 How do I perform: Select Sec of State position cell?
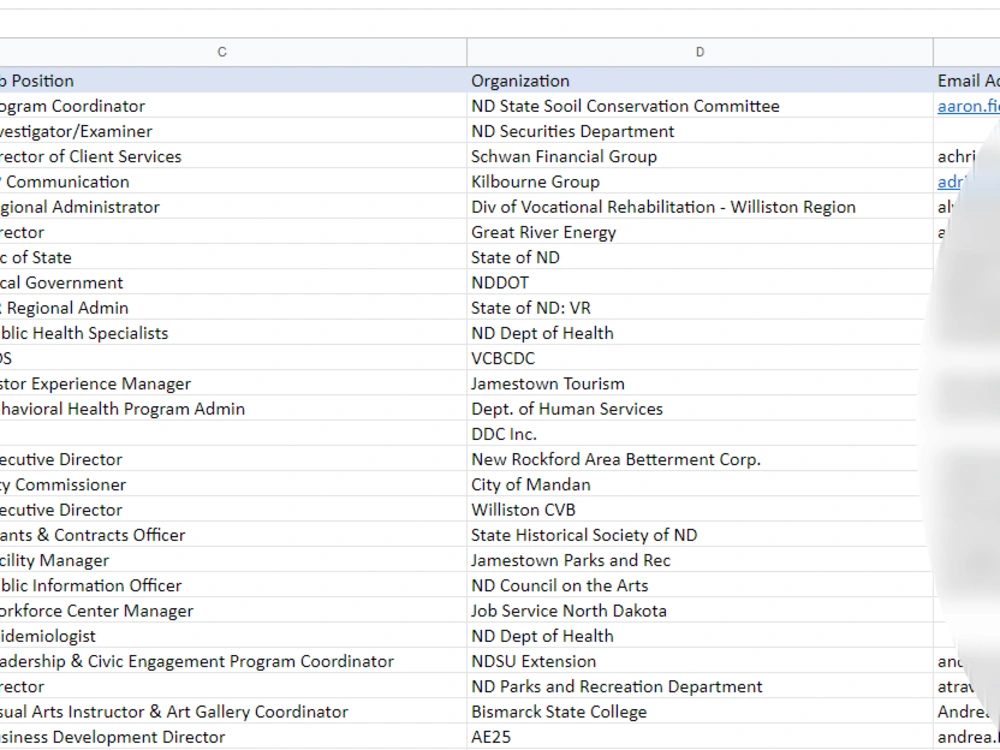[233, 257]
